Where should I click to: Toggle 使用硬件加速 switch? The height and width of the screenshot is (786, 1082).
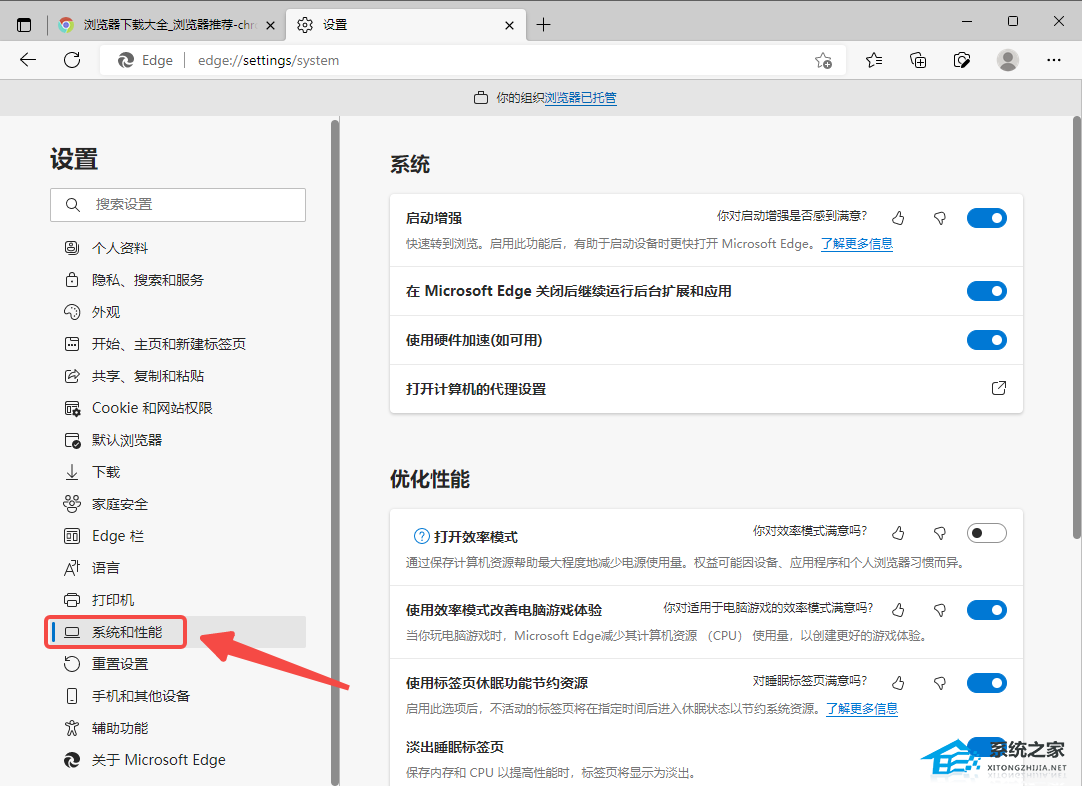(x=987, y=340)
